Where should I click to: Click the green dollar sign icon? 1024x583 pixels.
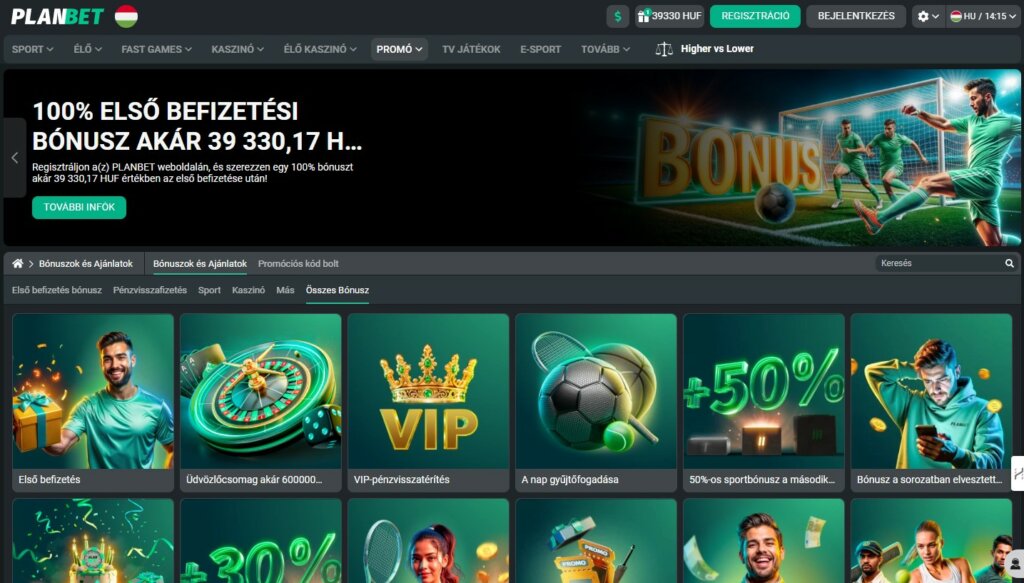617,16
